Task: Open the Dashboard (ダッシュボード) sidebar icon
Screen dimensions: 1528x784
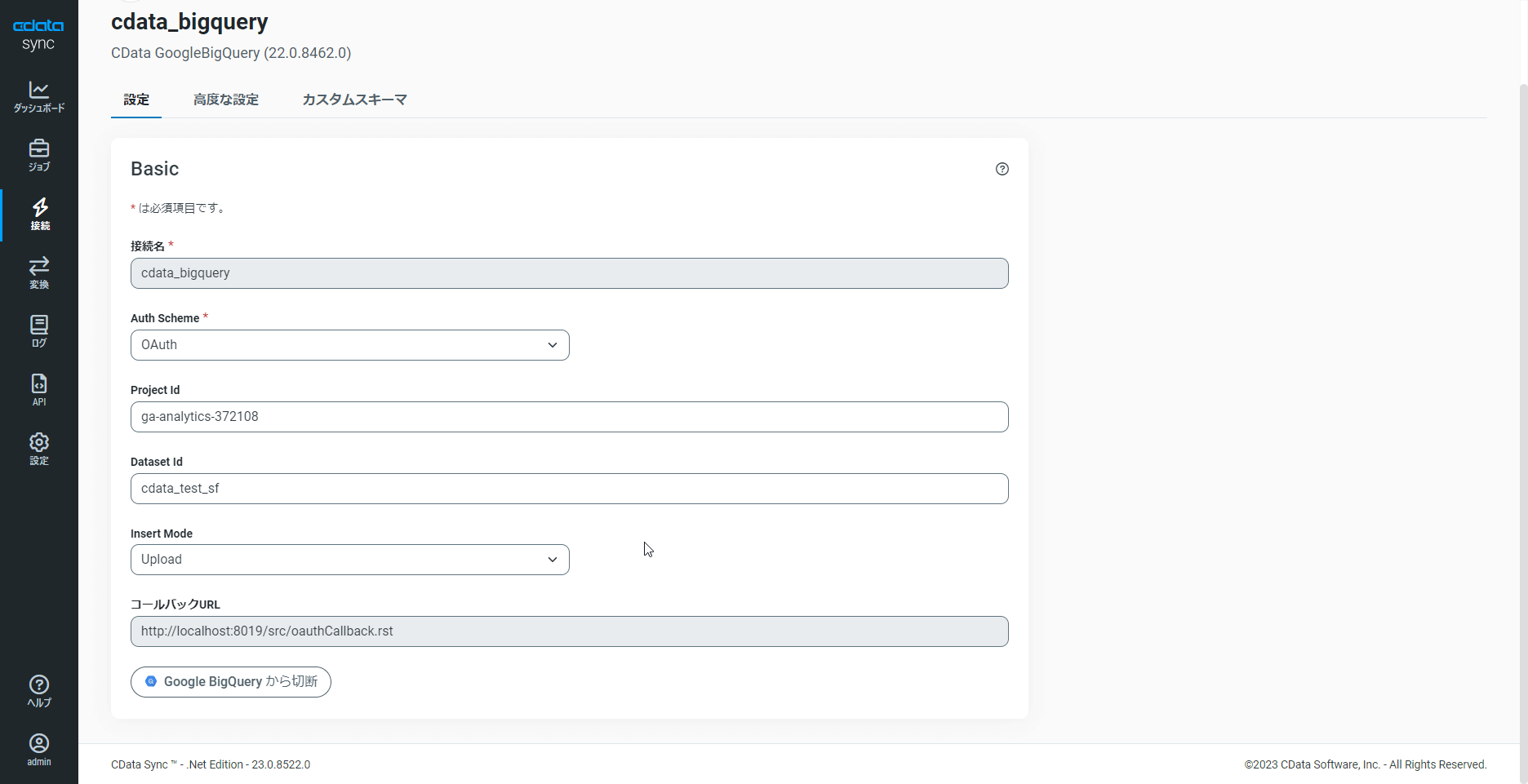Action: tap(39, 96)
